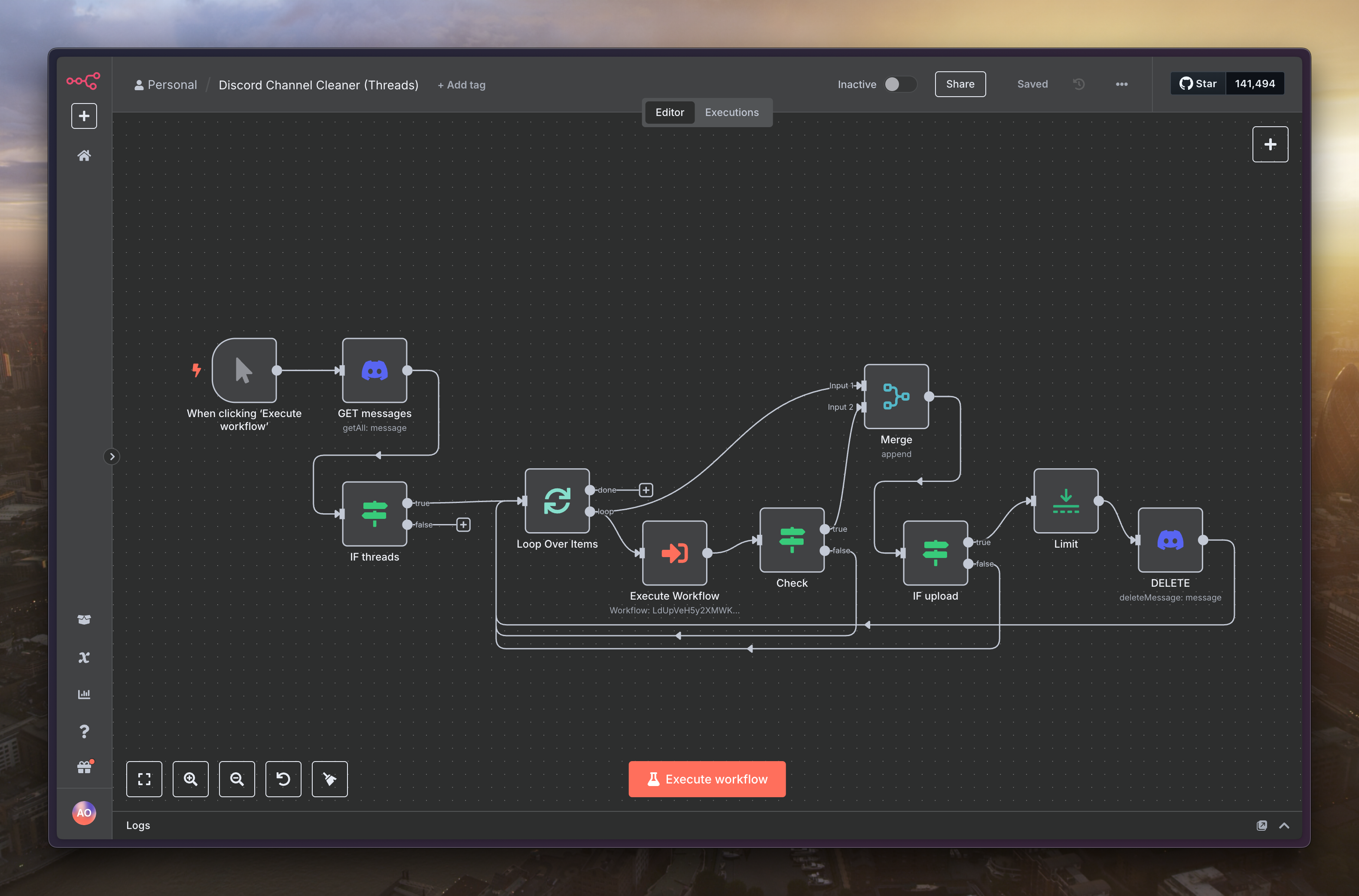Open the Variables icon in sidebar
Image resolution: width=1359 pixels, height=896 pixels.
pyautogui.click(x=84, y=657)
